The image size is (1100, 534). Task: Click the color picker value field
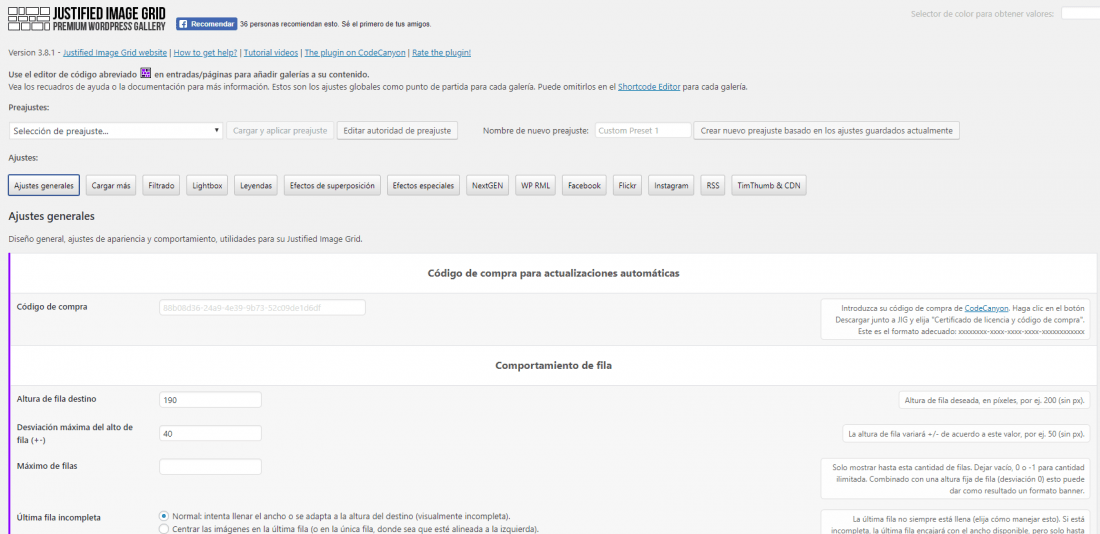click(1080, 13)
